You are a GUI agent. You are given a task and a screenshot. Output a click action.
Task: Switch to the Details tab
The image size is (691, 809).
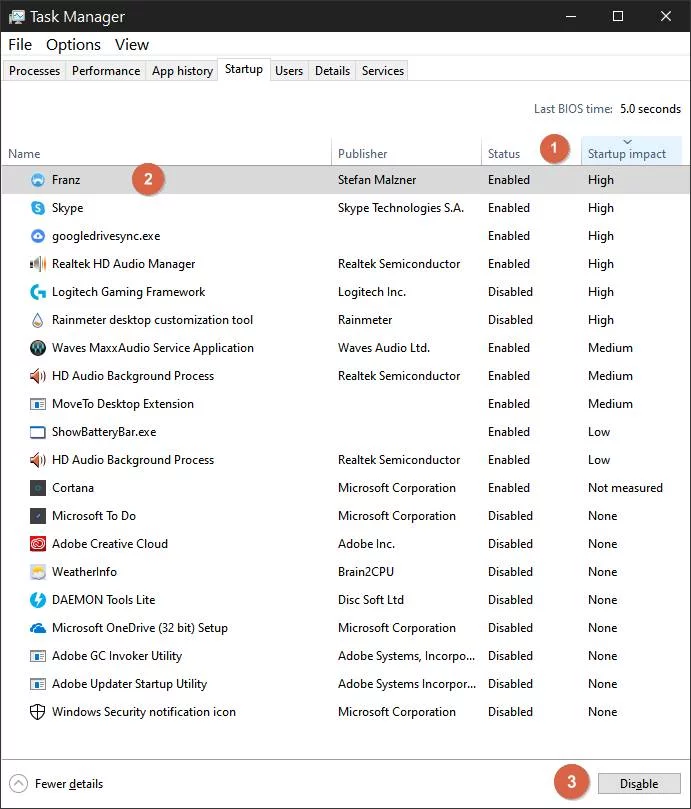(332, 71)
